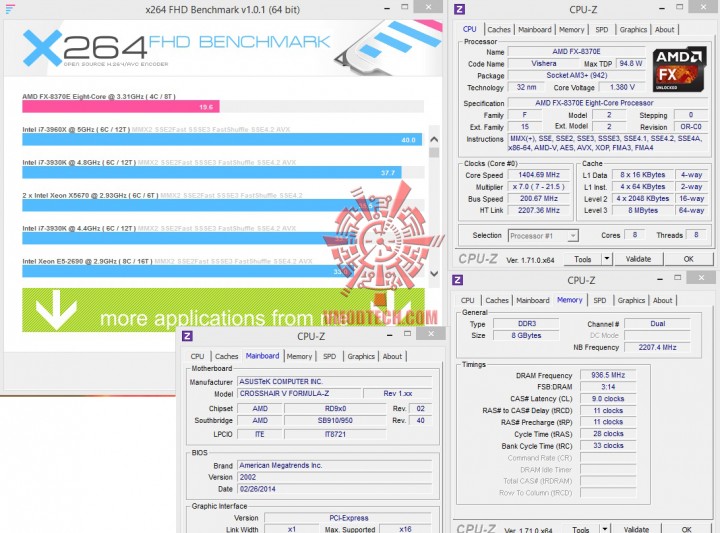
Task: Click BIOS Date value 02/26/2014
Action: [x=334, y=489]
